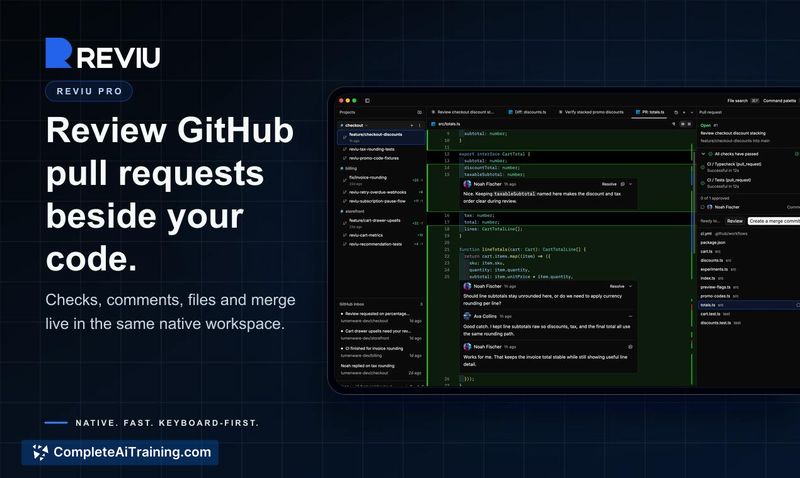Select totals.ts in the file list
This screenshot has width=800, height=478.
749,305
